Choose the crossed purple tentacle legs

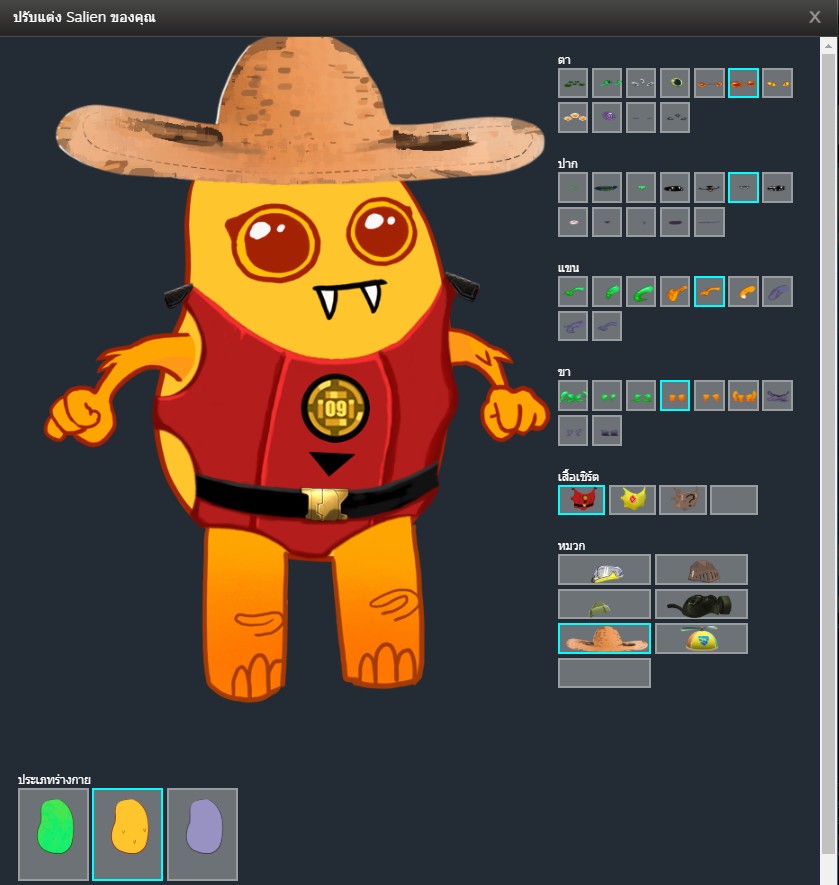click(777, 396)
